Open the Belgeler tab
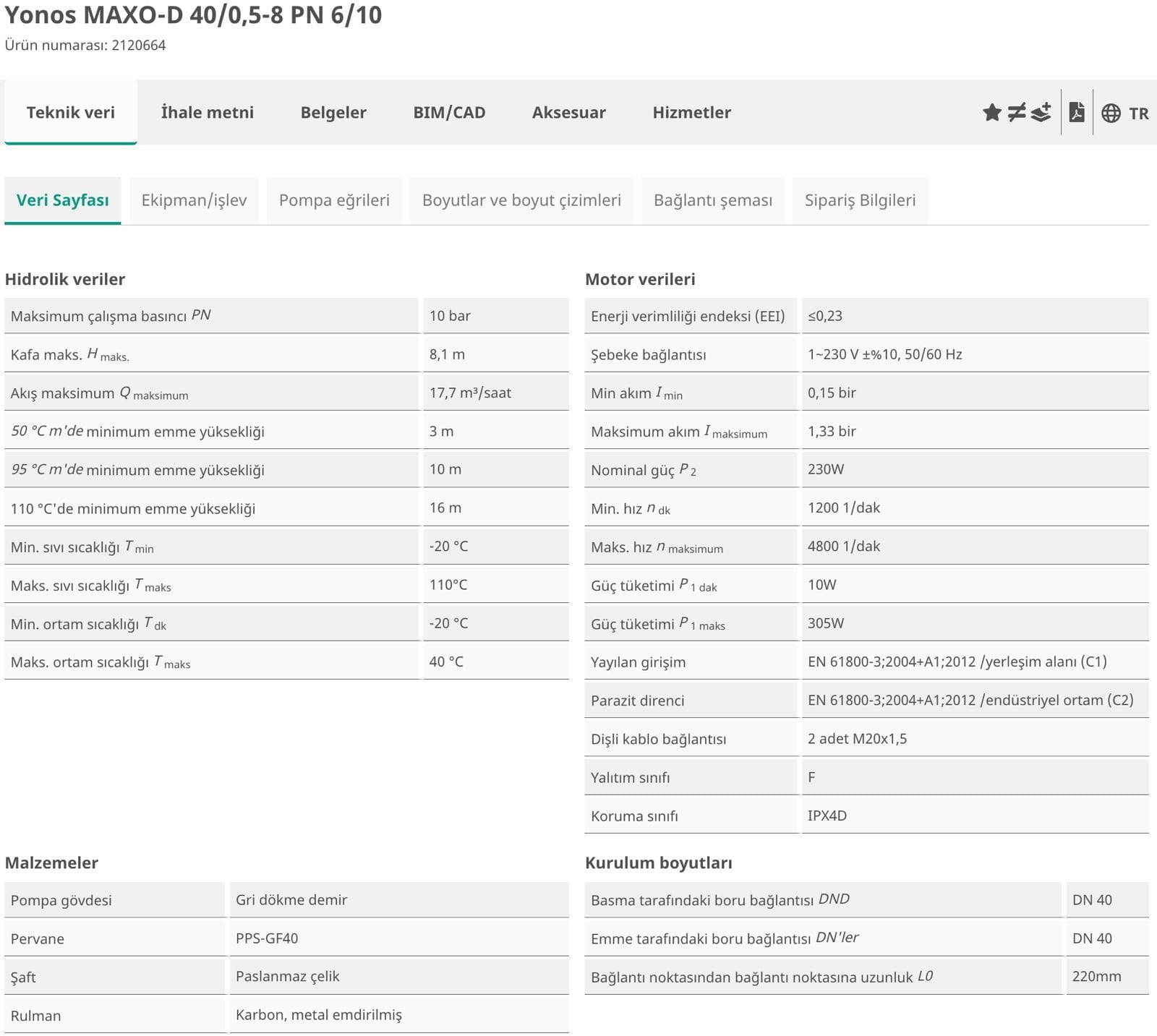 (x=333, y=113)
